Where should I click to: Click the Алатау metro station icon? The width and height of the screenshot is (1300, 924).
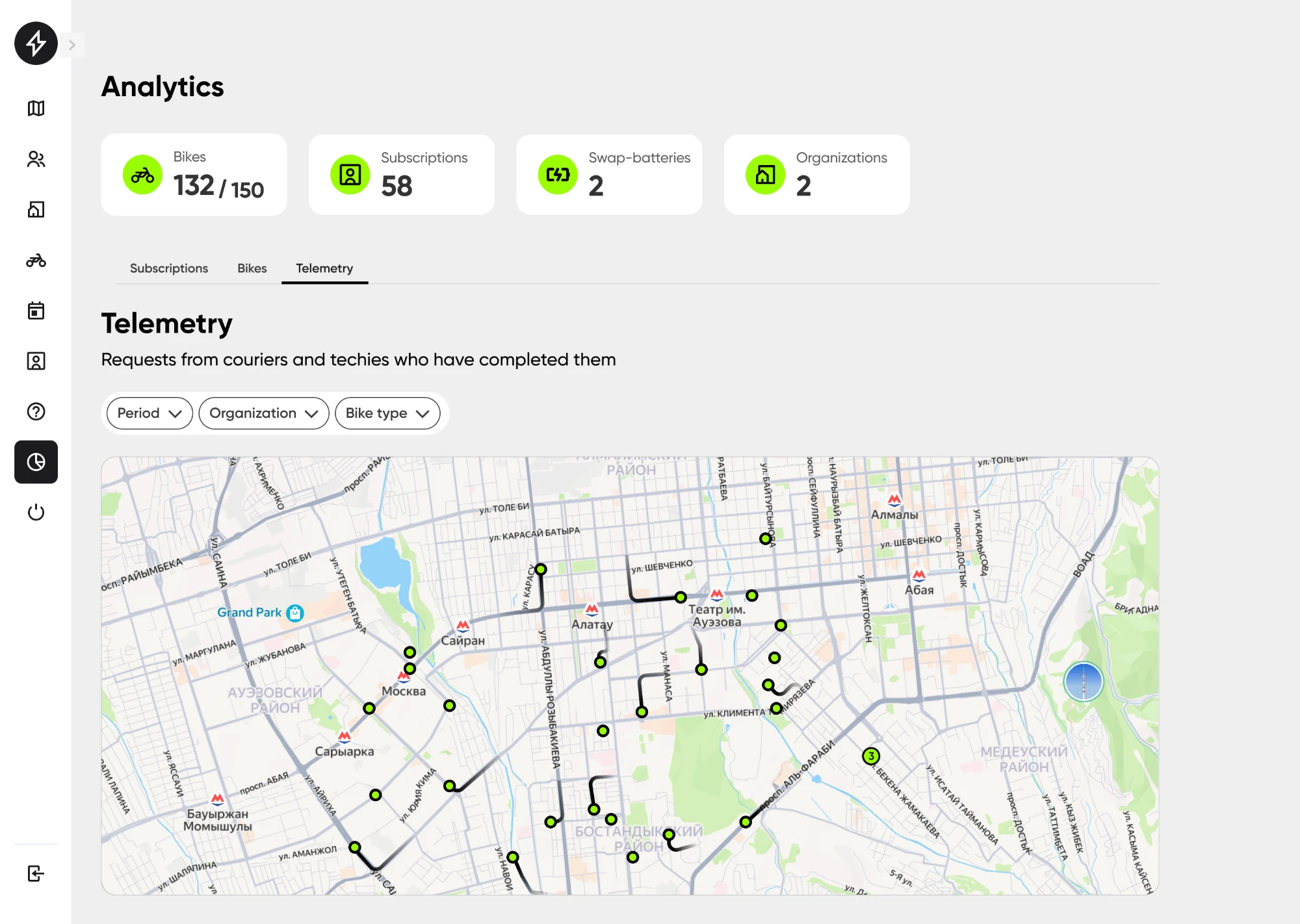pyautogui.click(x=591, y=610)
